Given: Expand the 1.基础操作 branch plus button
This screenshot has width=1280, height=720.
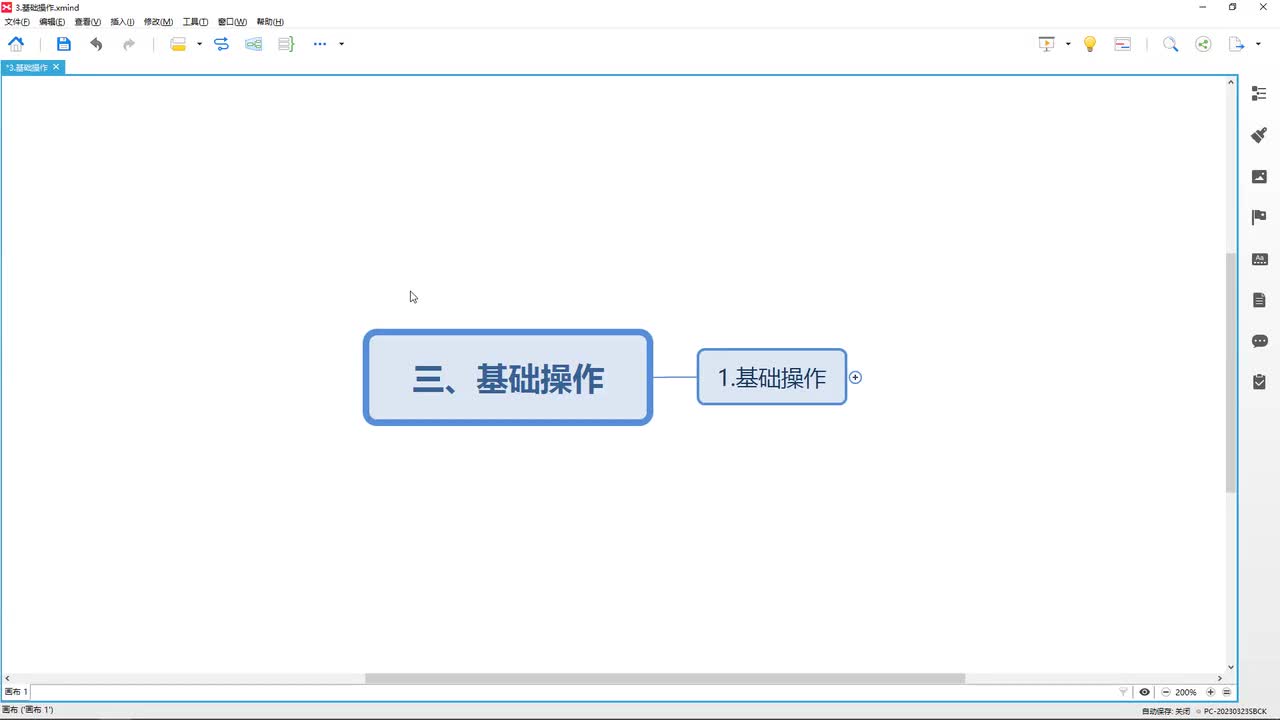Looking at the screenshot, I should pyautogui.click(x=855, y=377).
